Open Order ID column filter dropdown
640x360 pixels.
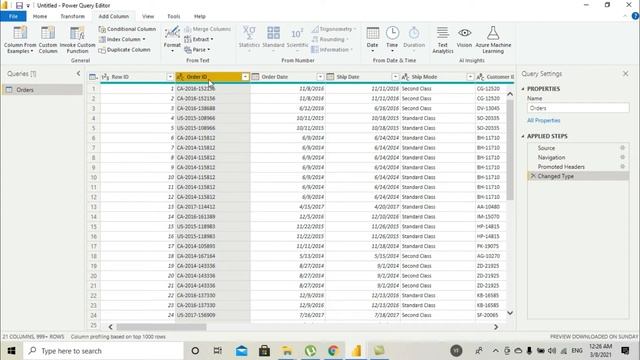[x=245, y=77]
